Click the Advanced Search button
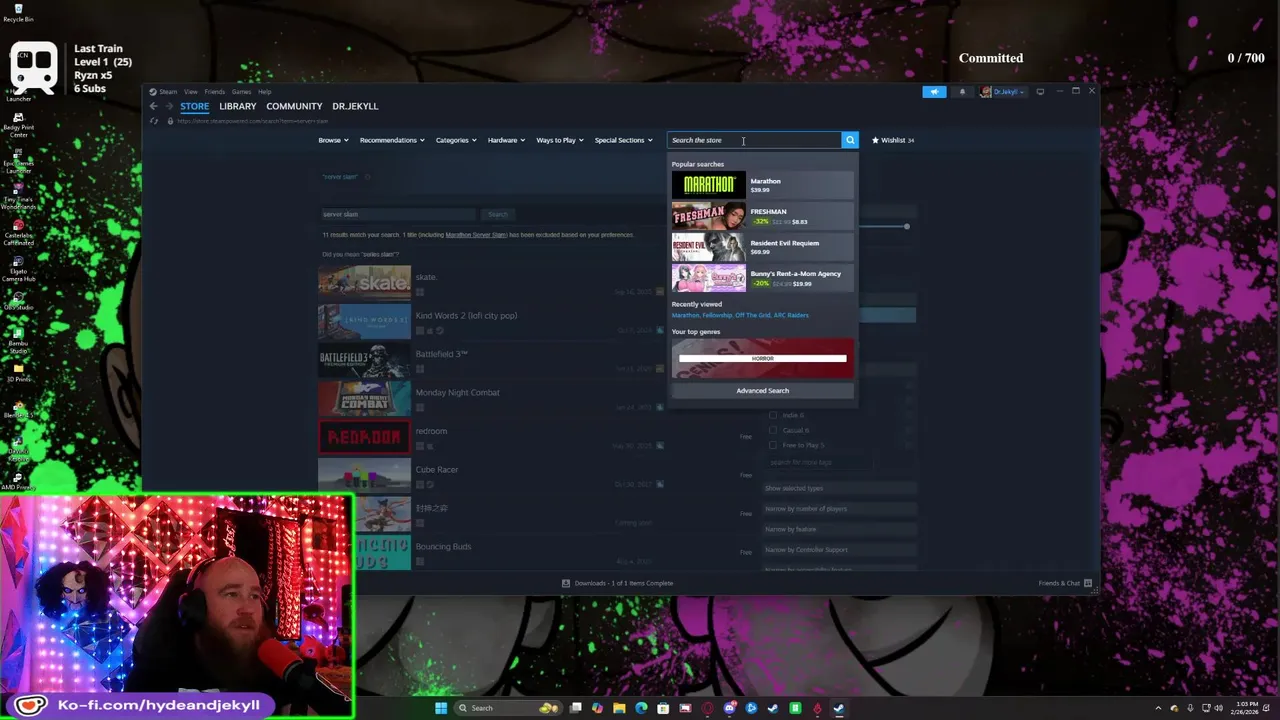The height and width of the screenshot is (720, 1280). tap(763, 391)
